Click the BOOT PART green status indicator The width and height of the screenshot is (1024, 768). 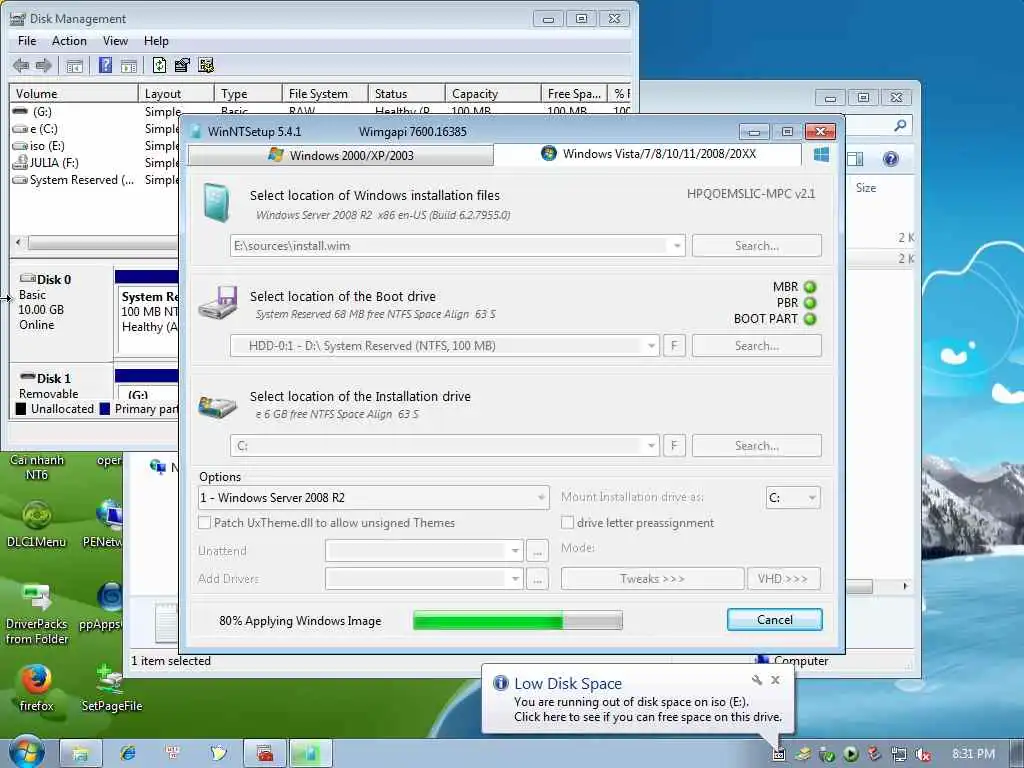pyautogui.click(x=810, y=319)
